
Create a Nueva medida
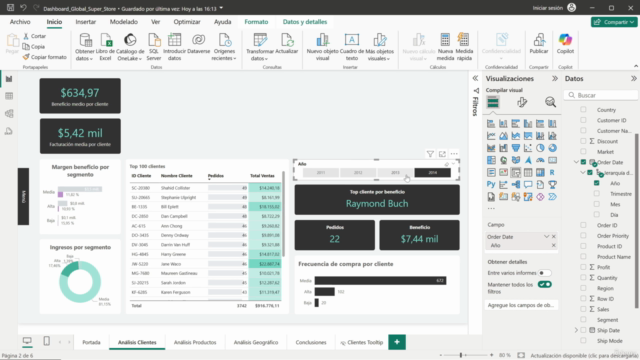pyautogui.click(x=445, y=47)
